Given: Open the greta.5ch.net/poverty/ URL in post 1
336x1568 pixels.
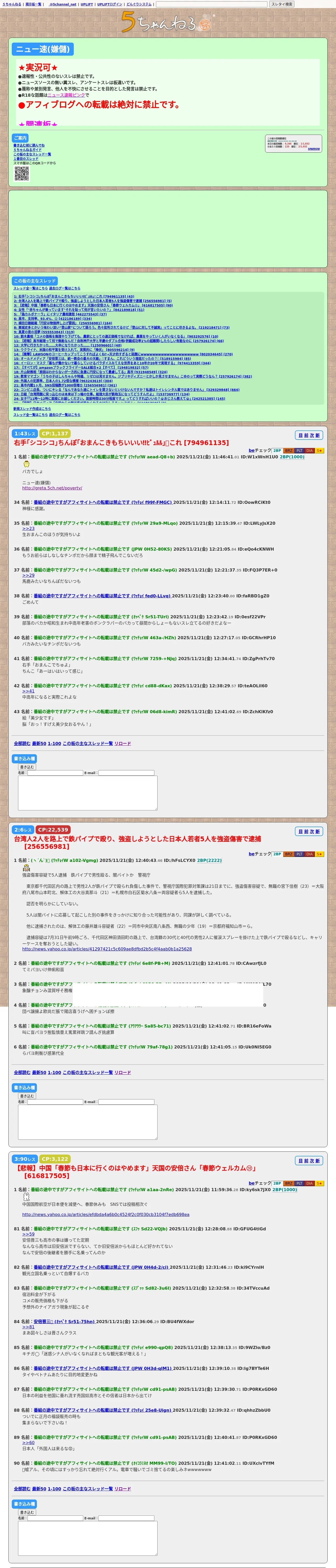Looking at the screenshot, I should [52, 488].
